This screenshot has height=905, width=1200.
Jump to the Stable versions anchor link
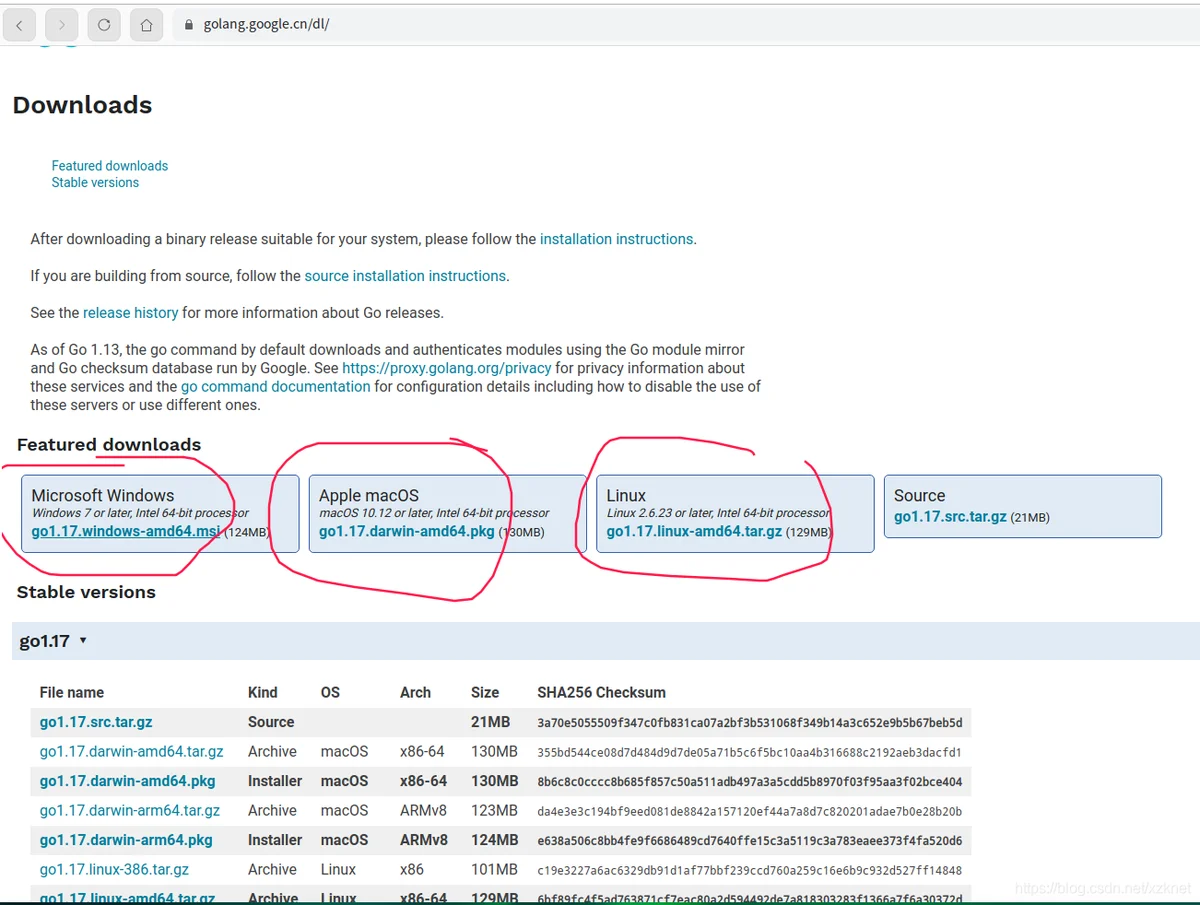(x=95, y=183)
